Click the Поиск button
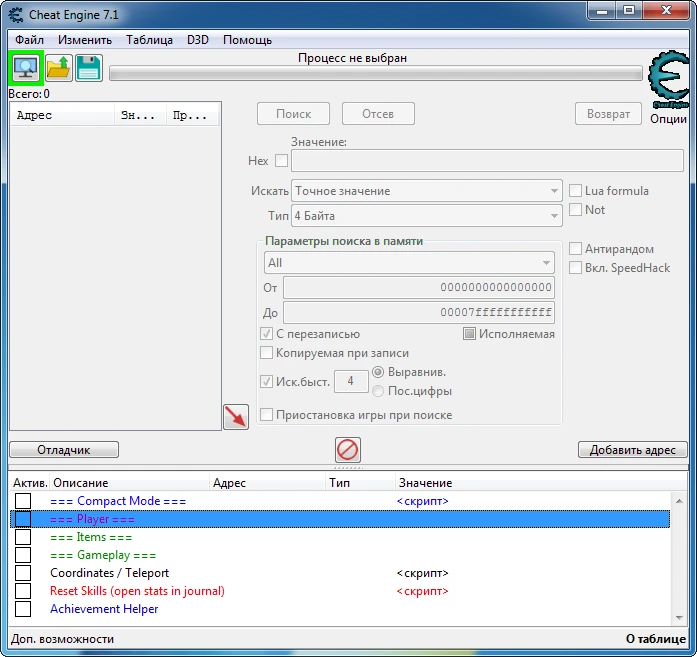697x657 pixels. (x=293, y=114)
